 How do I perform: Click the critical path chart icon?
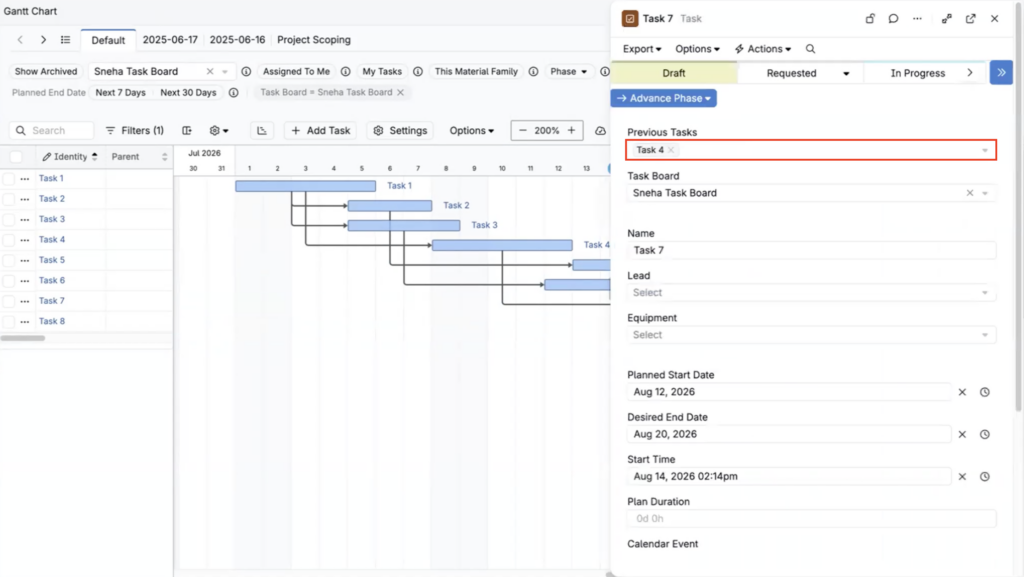(262, 131)
